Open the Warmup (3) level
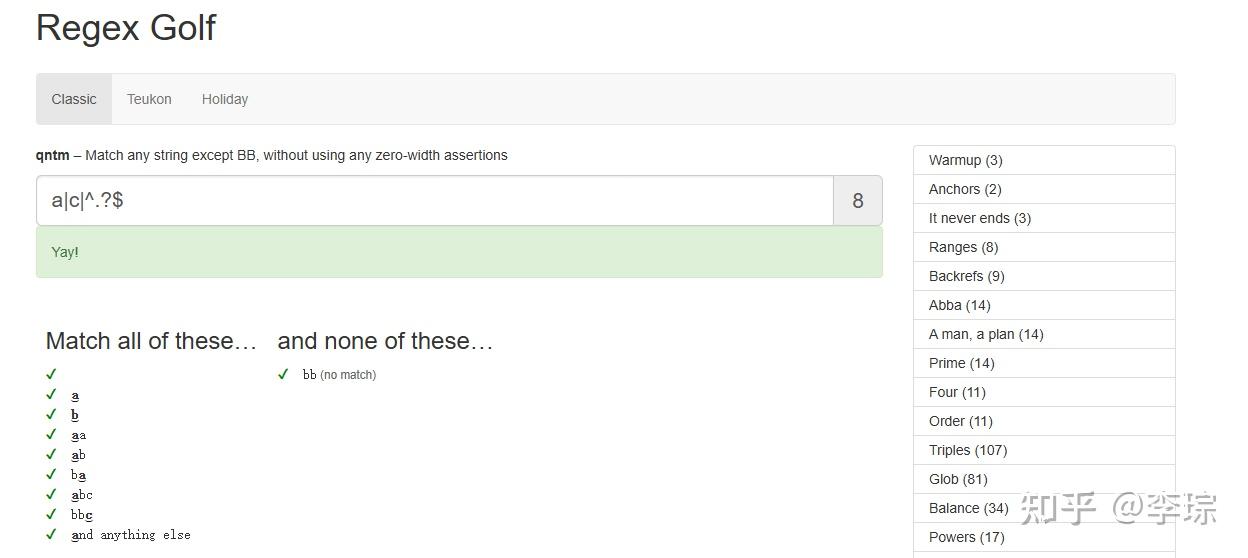Screen dimensions: 1248x558 [x=965, y=160]
